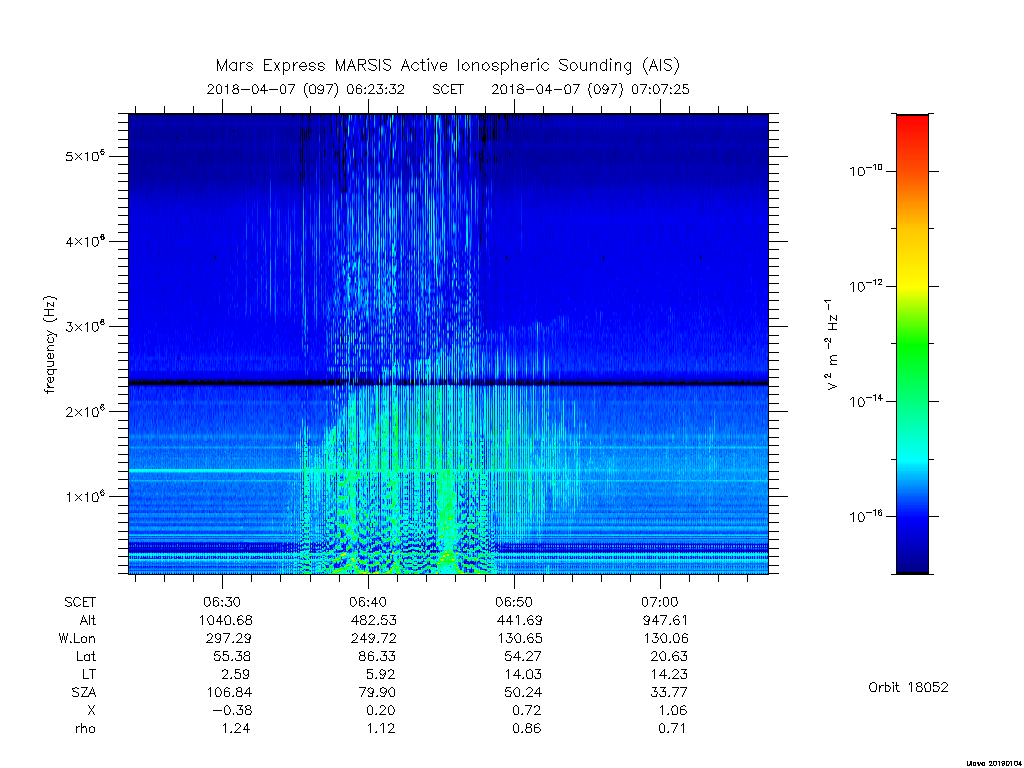Click the latitude value '86.33'
Screen dimensions: 1024x768
[x=377, y=656]
